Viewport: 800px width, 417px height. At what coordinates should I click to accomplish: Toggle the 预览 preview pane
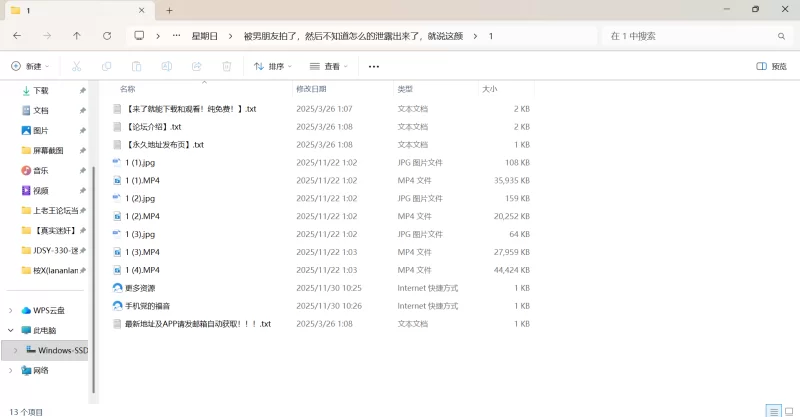(x=771, y=66)
